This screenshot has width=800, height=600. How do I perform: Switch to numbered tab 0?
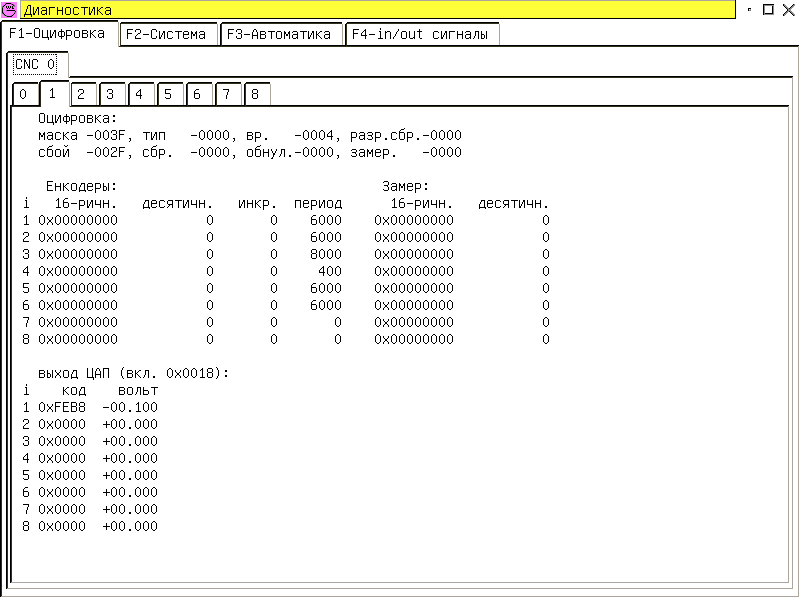point(22,95)
